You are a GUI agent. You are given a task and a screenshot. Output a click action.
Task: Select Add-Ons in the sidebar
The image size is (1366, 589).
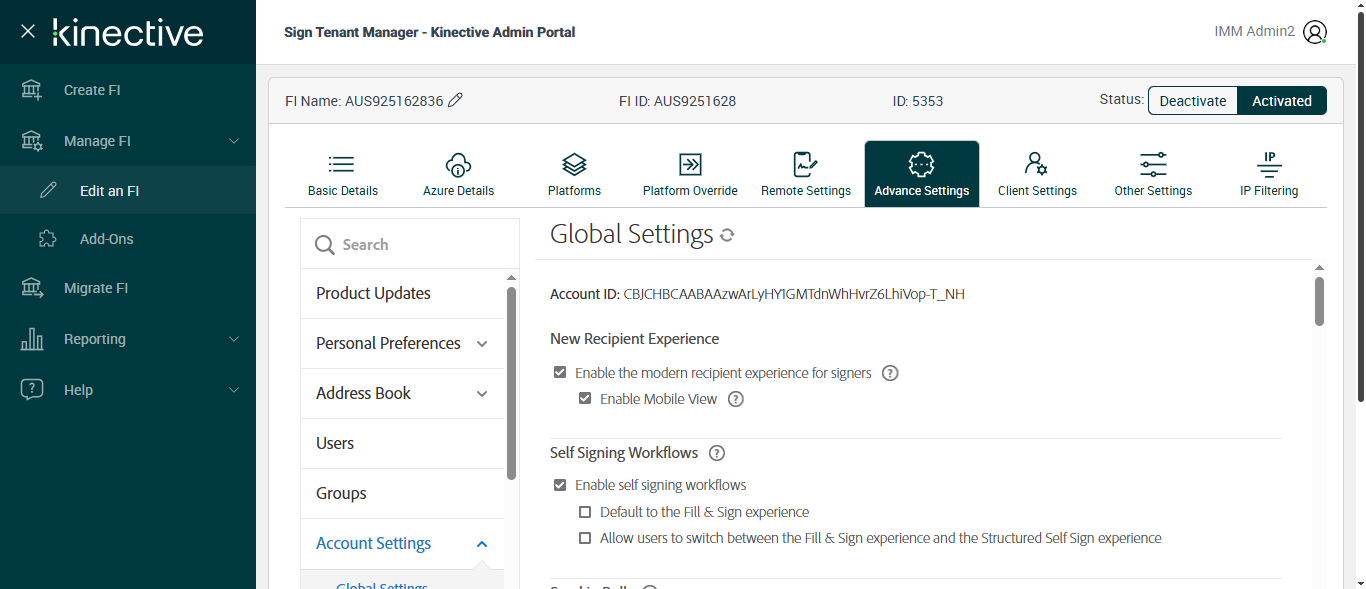coord(106,239)
